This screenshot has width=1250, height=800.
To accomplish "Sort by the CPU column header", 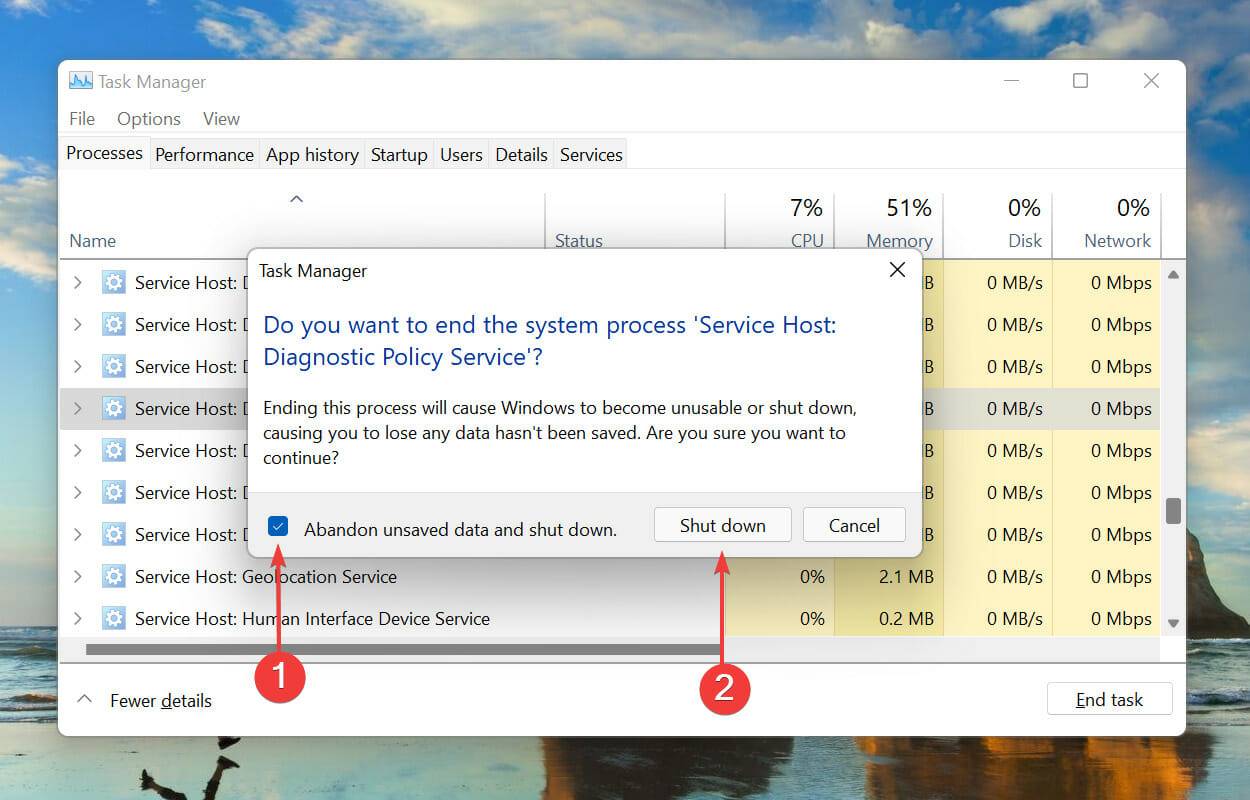I will tap(806, 241).
